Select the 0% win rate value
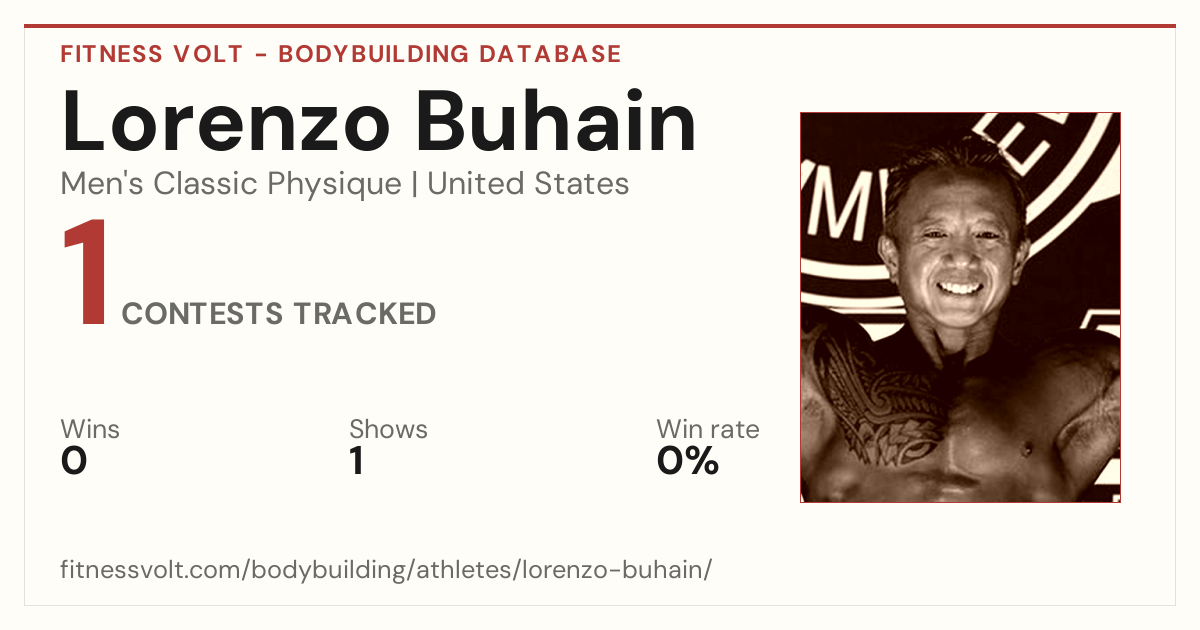This screenshot has height=630, width=1200. pos(688,461)
